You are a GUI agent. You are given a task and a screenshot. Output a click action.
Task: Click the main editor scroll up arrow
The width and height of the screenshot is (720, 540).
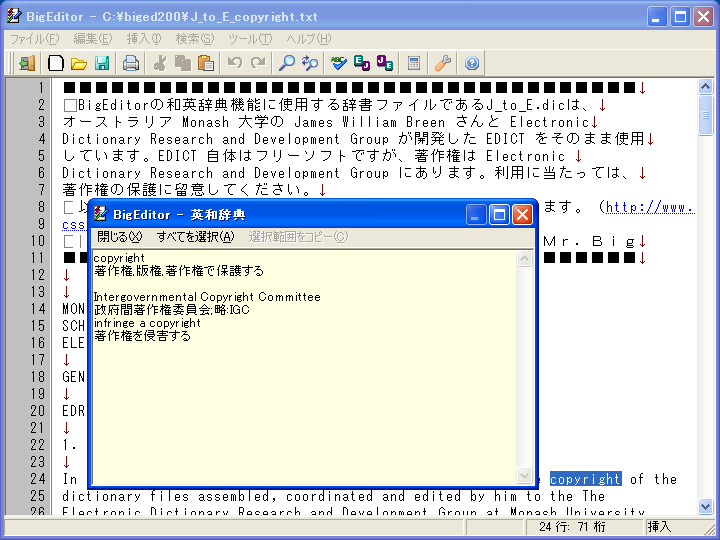click(x=706, y=87)
